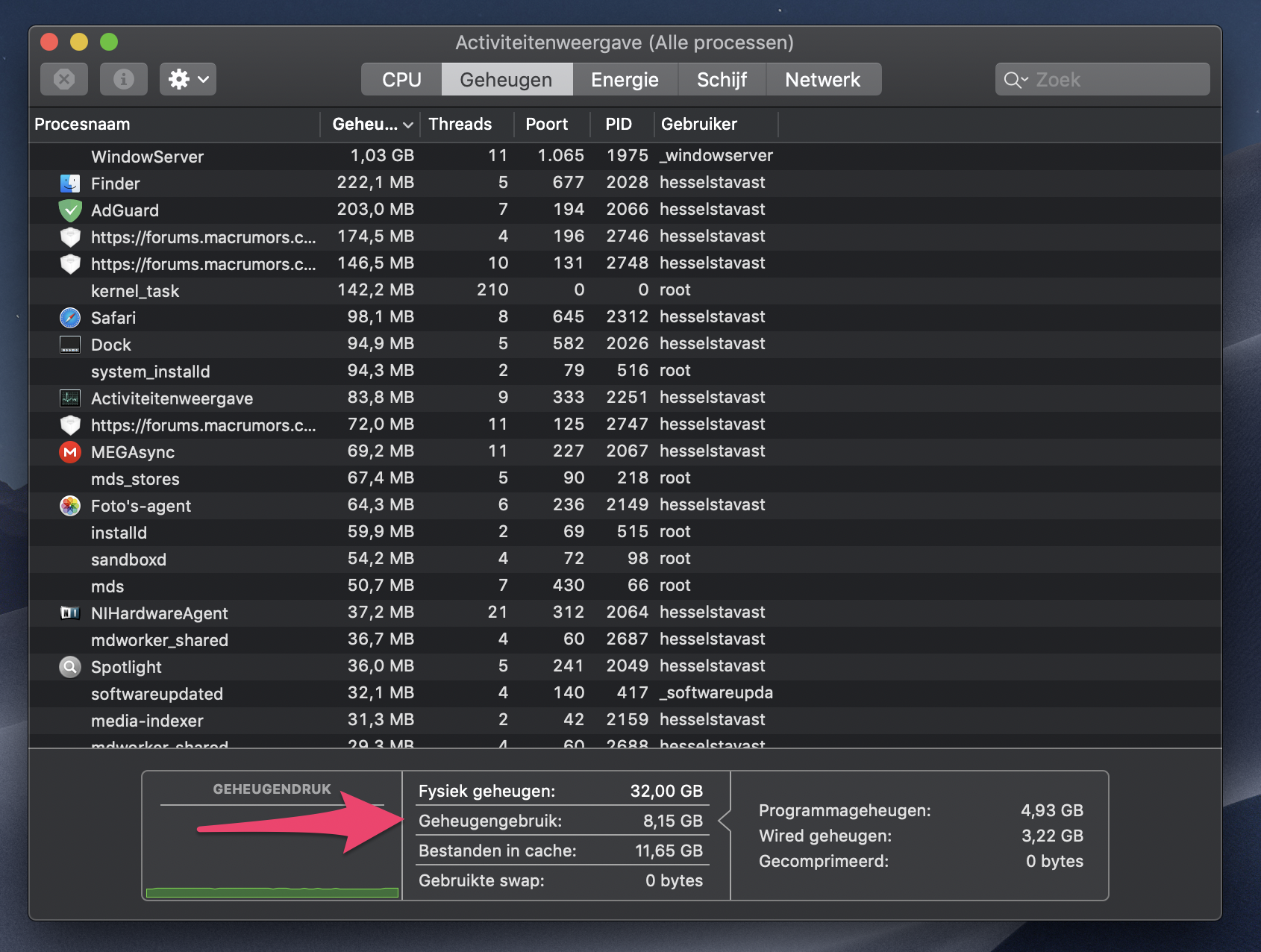Click the green zoom window button

point(109,42)
